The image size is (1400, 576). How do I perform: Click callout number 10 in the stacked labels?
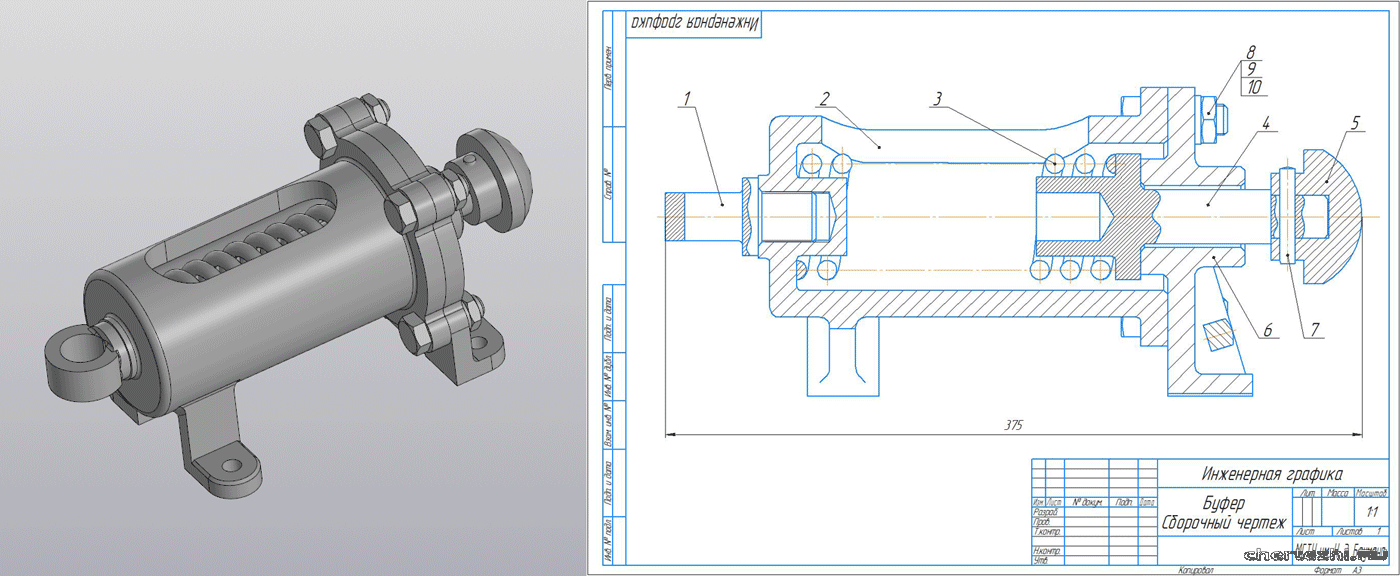tap(1254, 87)
